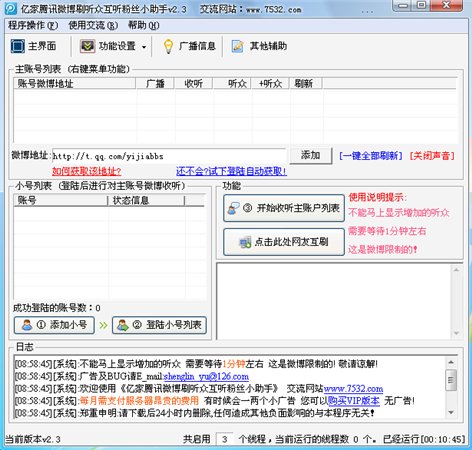Click the 使用说明提示: heading
The width and height of the screenshot is (472, 450).
coord(378,197)
